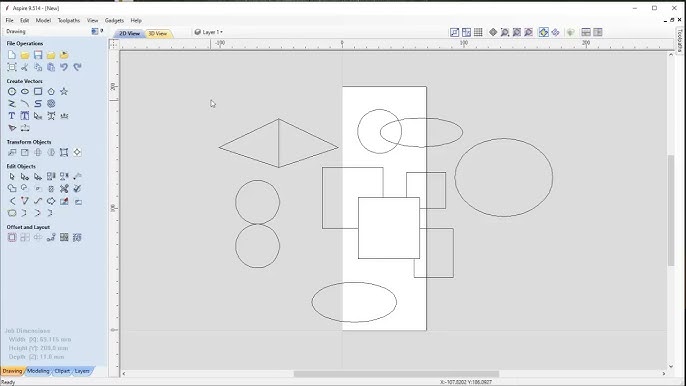Open the Gadgets menu

pos(114,20)
